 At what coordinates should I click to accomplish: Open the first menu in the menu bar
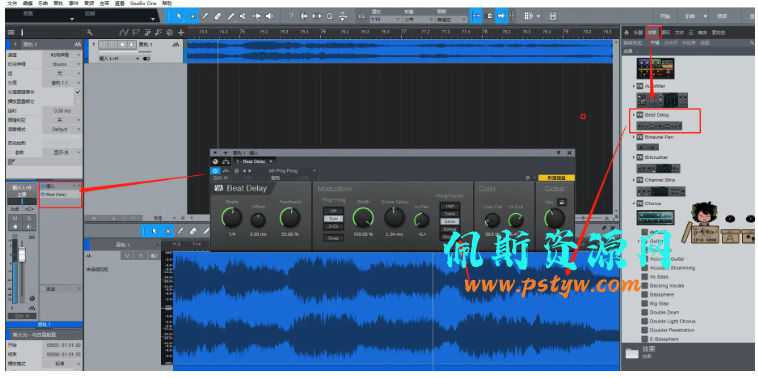coord(12,3)
